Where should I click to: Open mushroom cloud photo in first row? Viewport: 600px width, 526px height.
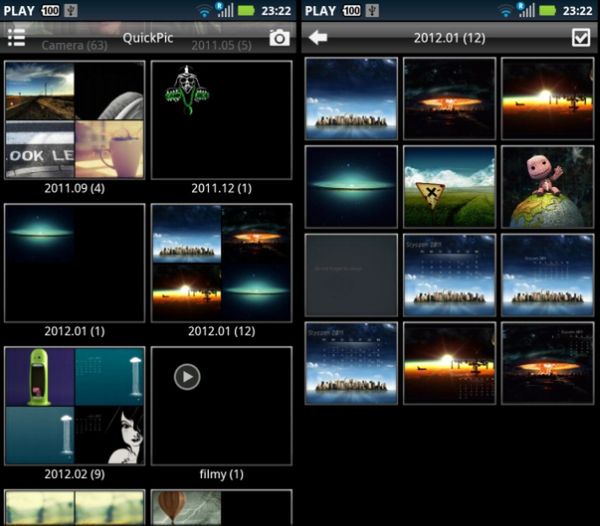(x=450, y=99)
